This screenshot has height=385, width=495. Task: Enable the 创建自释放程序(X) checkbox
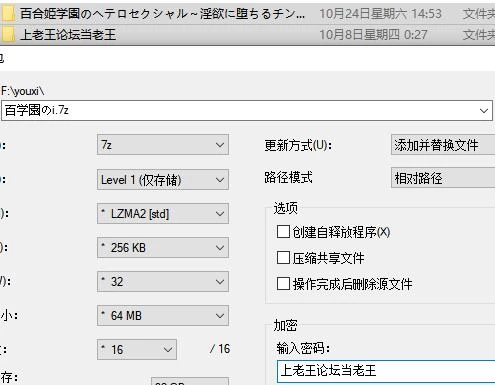point(283,232)
